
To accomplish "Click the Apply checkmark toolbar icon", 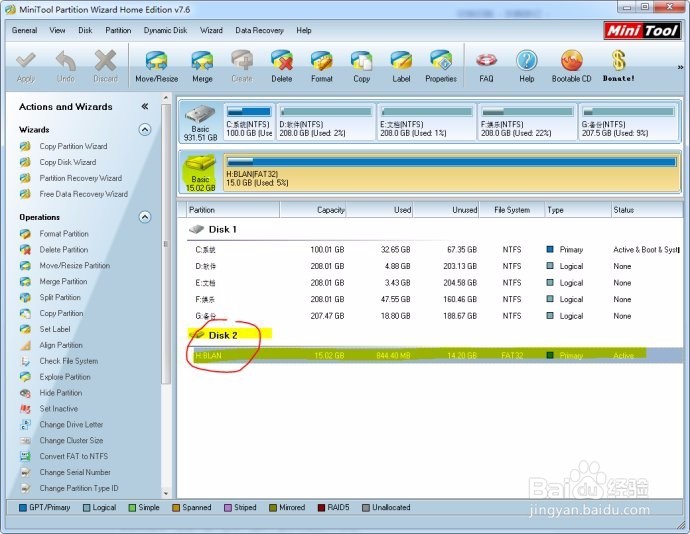I will coord(26,66).
